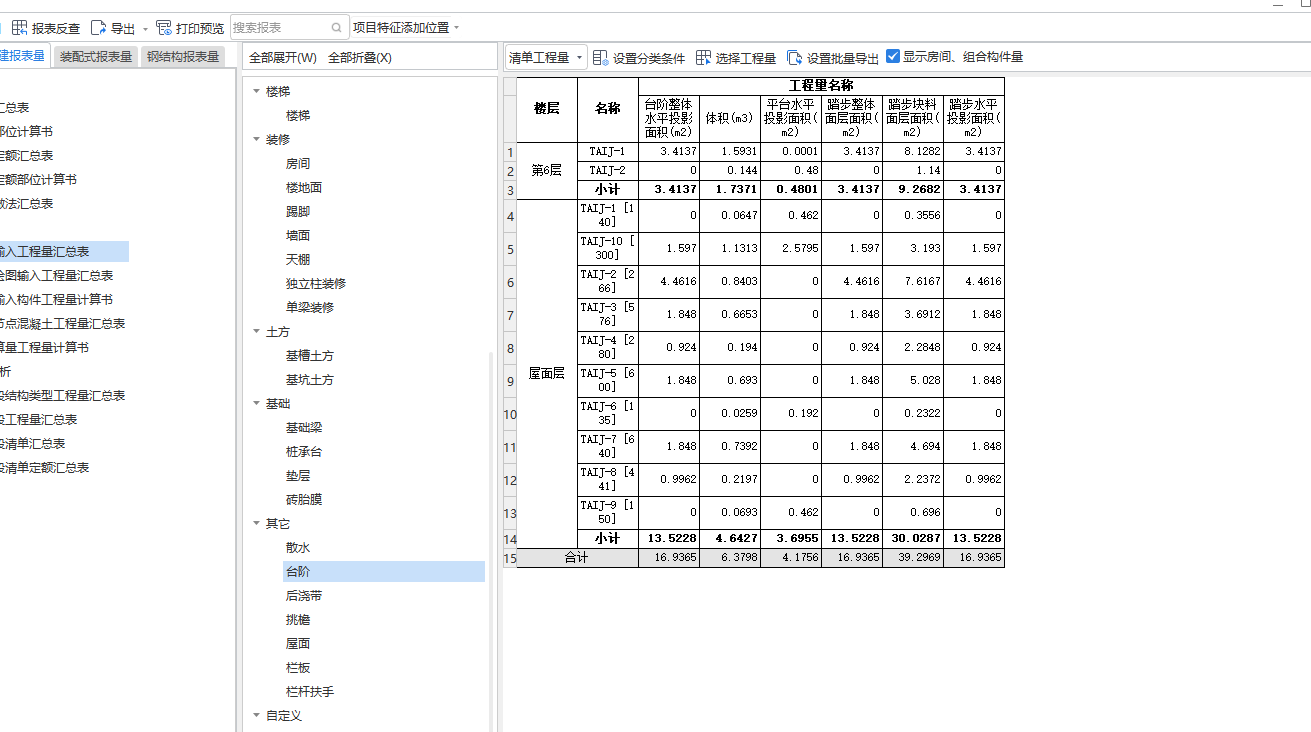This screenshot has height=732, width=1311.
Task: Click the 设置分类条件 icon
Action: point(601,58)
